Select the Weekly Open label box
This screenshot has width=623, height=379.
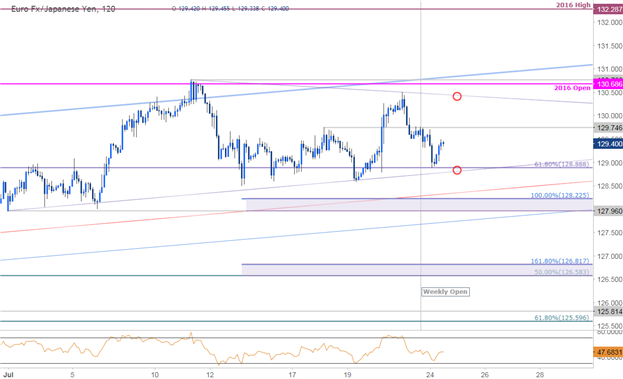click(x=445, y=292)
